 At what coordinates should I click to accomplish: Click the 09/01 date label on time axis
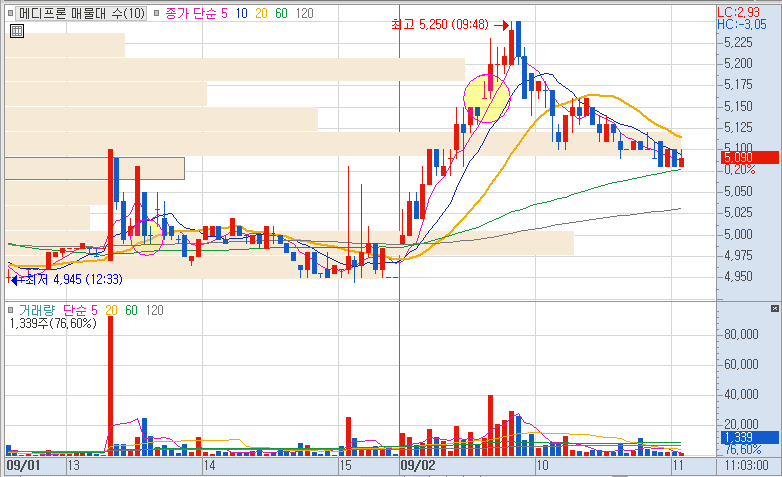23,466
